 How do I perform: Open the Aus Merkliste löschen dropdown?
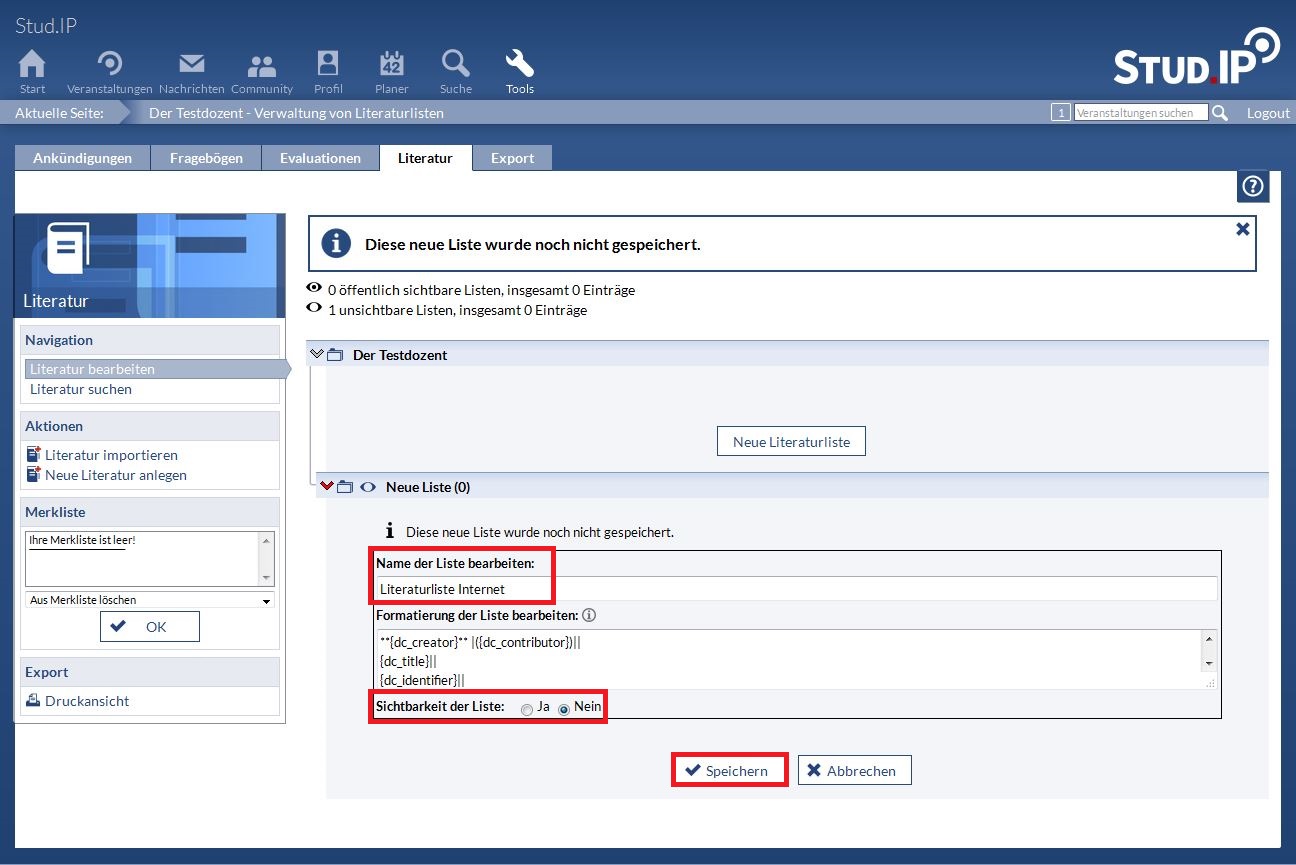point(149,600)
